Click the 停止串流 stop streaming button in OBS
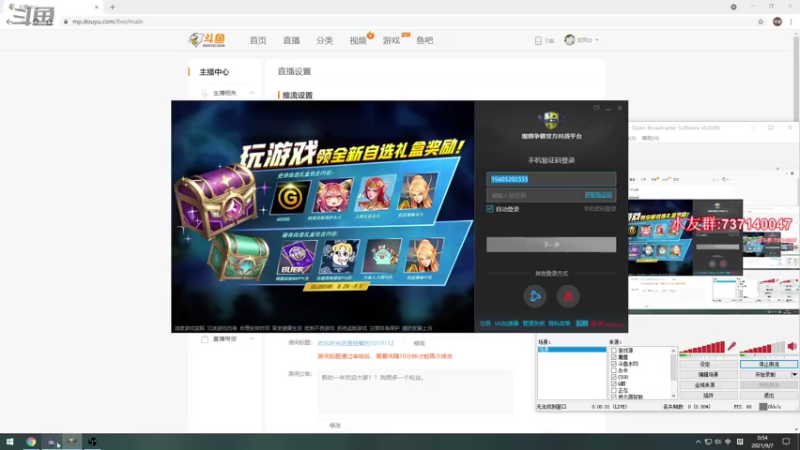This screenshot has width=800, height=450. (769, 364)
